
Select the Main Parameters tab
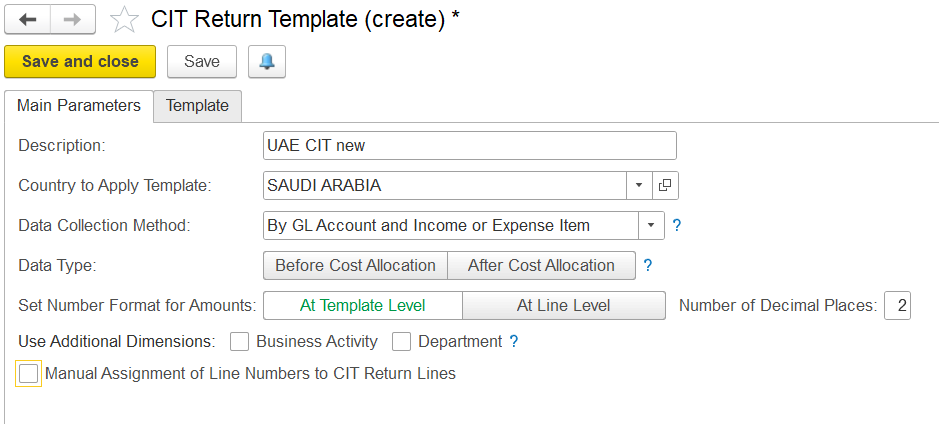tap(79, 106)
